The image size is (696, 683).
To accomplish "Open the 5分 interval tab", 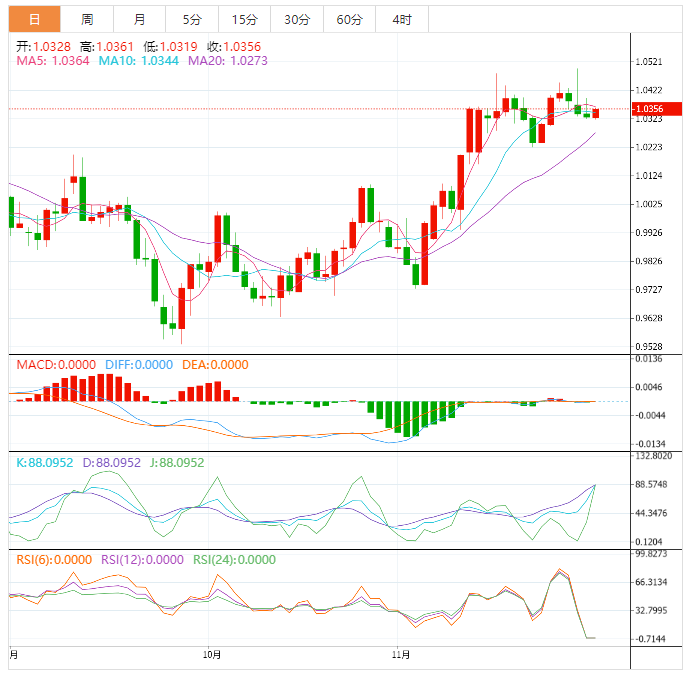I will click(x=192, y=20).
